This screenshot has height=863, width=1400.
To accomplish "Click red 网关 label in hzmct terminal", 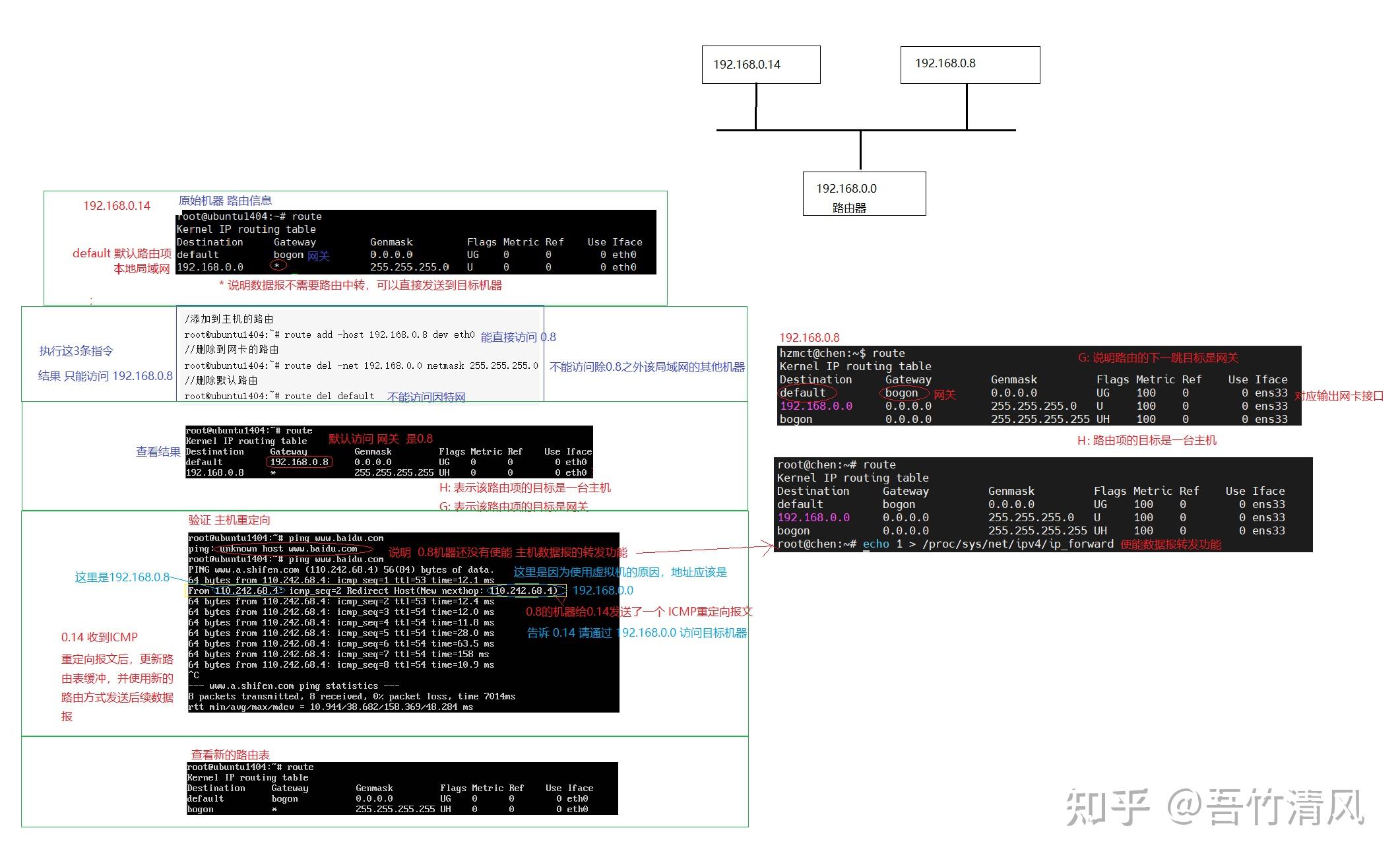I will (x=944, y=395).
